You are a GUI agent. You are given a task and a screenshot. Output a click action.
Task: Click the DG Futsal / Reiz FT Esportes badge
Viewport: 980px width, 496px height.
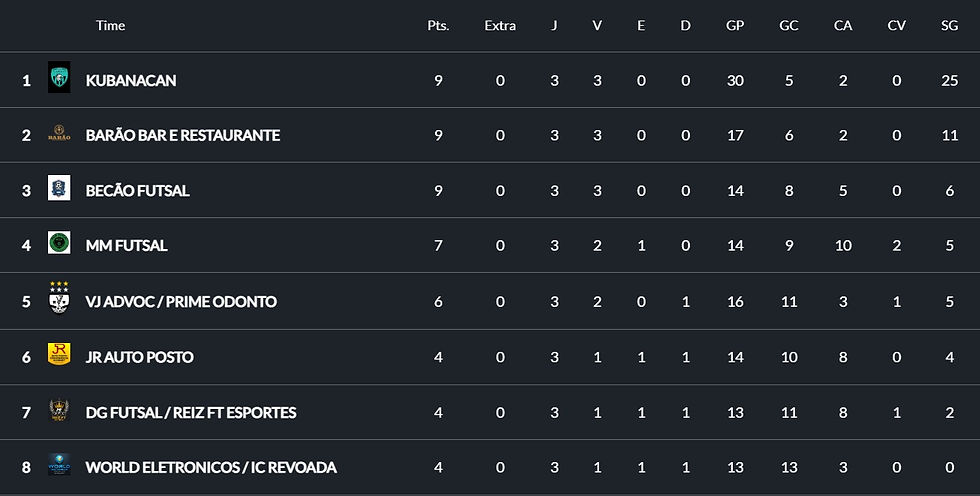[x=59, y=411]
